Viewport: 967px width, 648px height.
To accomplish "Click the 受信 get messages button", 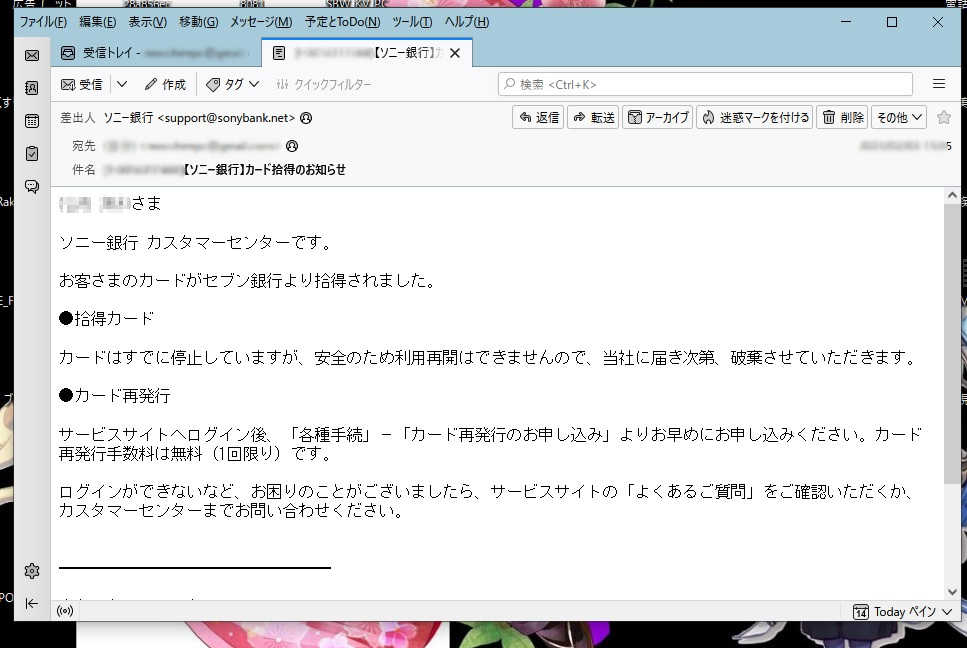I will coord(82,84).
